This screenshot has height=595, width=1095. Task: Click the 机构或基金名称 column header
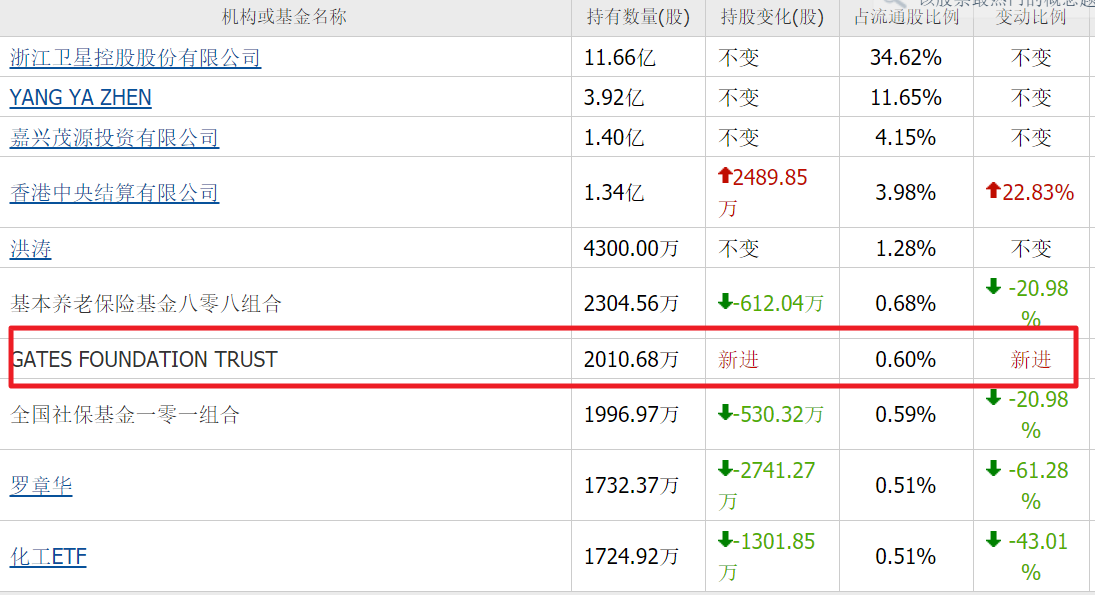pos(284,17)
